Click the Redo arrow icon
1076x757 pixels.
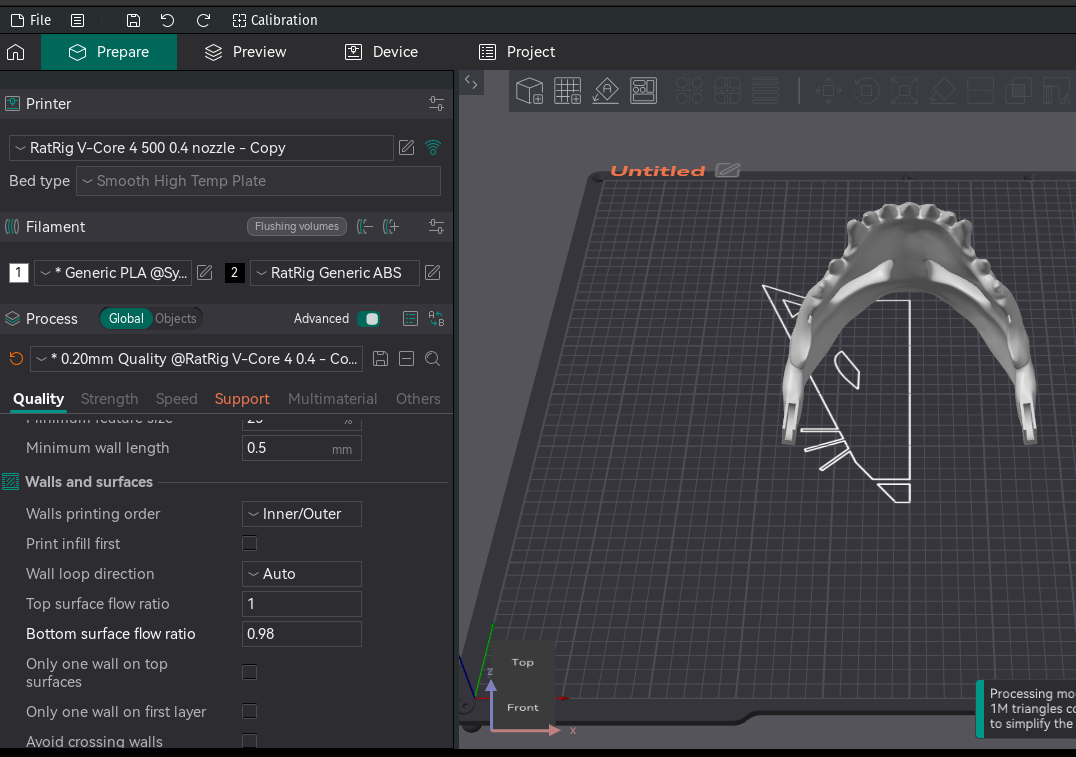coord(203,21)
